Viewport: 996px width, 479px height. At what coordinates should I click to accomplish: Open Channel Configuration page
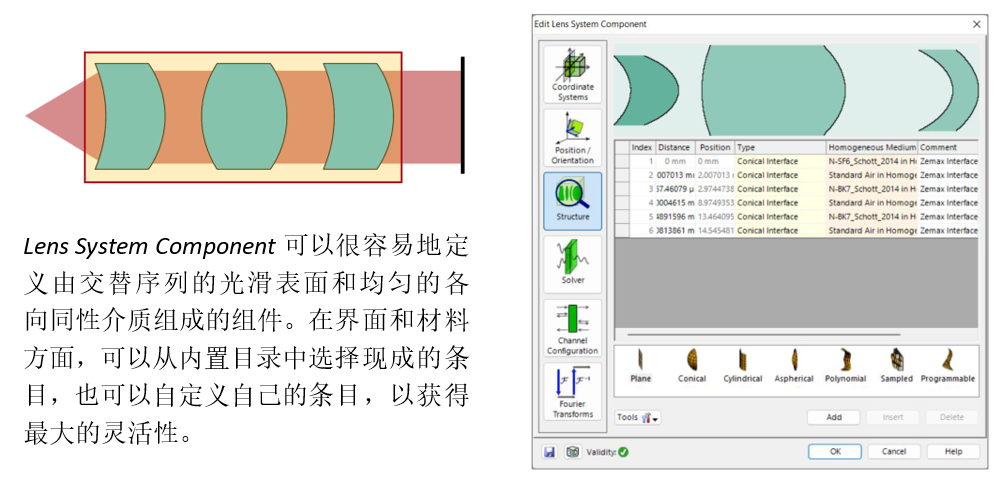coord(572,328)
